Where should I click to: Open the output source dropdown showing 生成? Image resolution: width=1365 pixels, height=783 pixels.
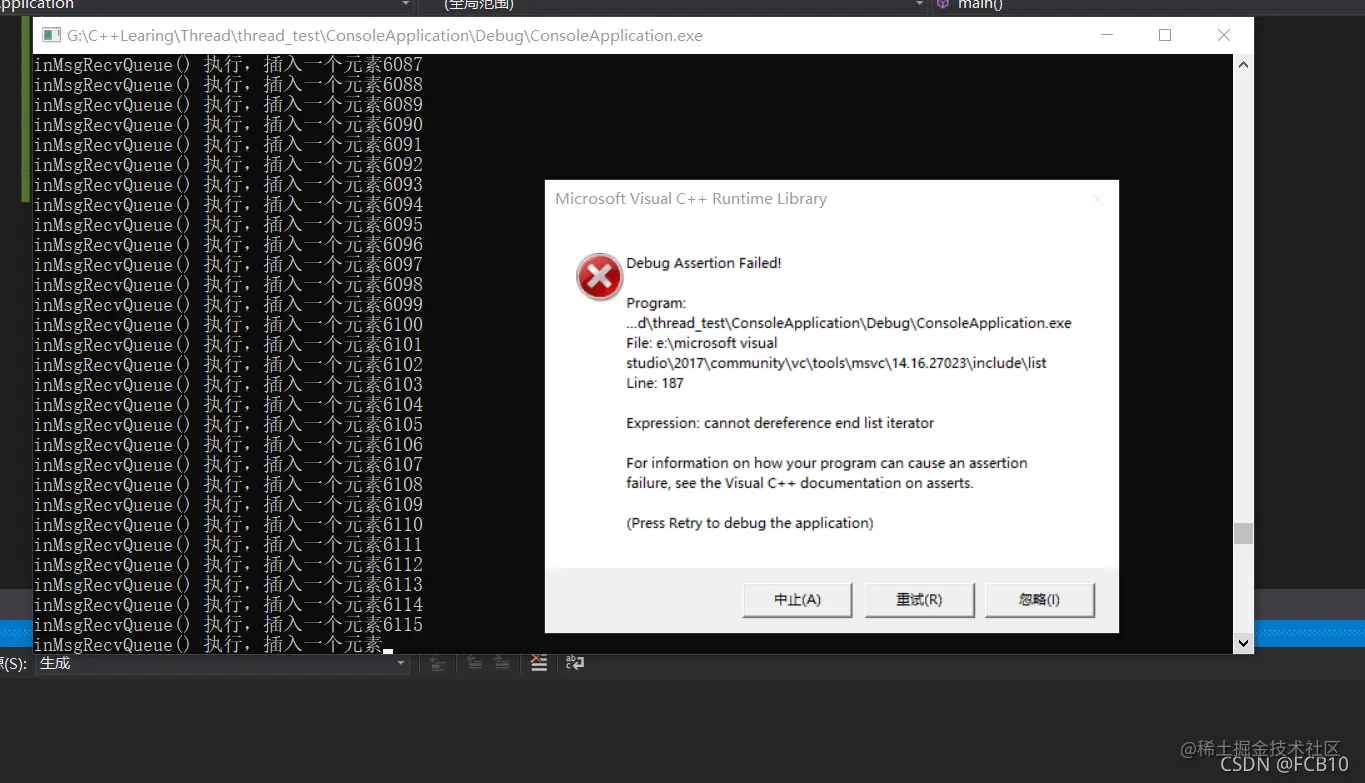(222, 663)
